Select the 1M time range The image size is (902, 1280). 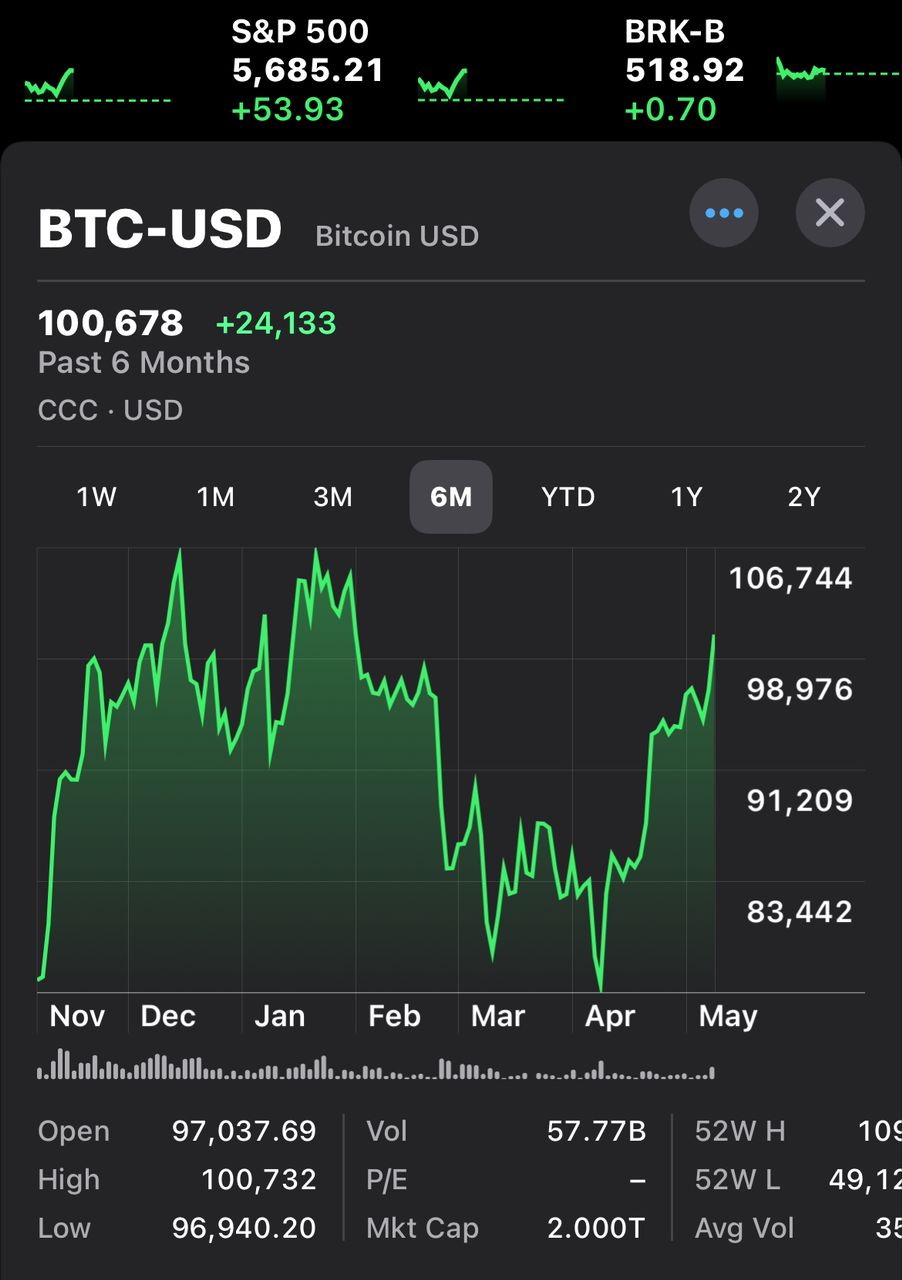tap(215, 497)
